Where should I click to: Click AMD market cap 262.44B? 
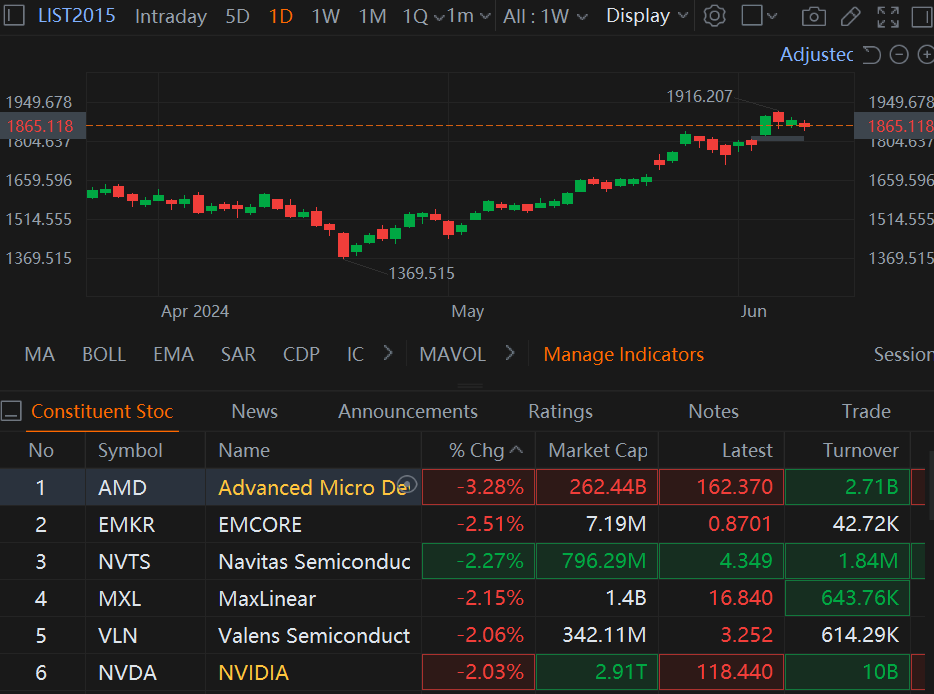[608, 487]
